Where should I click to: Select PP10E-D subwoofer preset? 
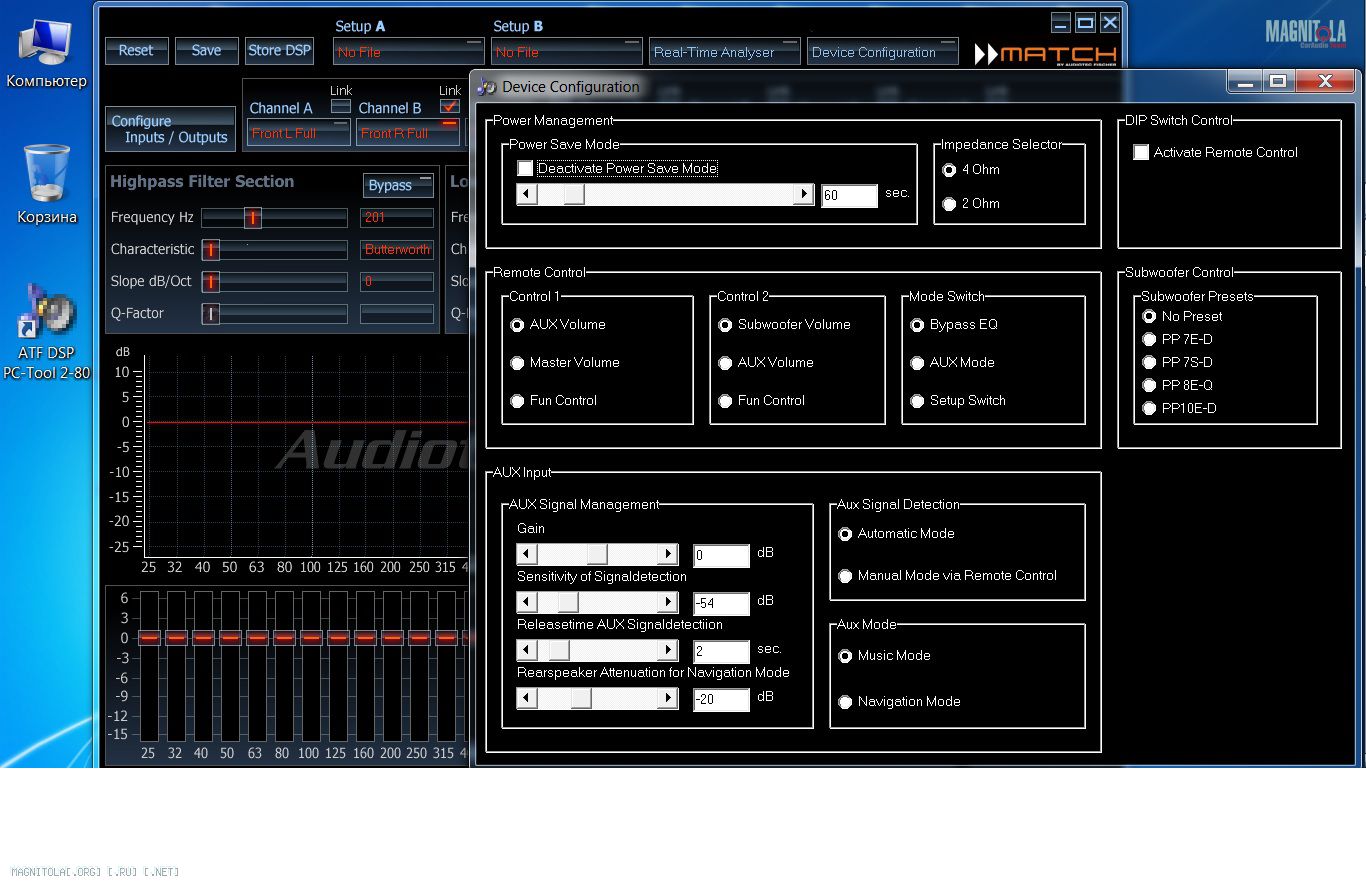tap(1149, 408)
